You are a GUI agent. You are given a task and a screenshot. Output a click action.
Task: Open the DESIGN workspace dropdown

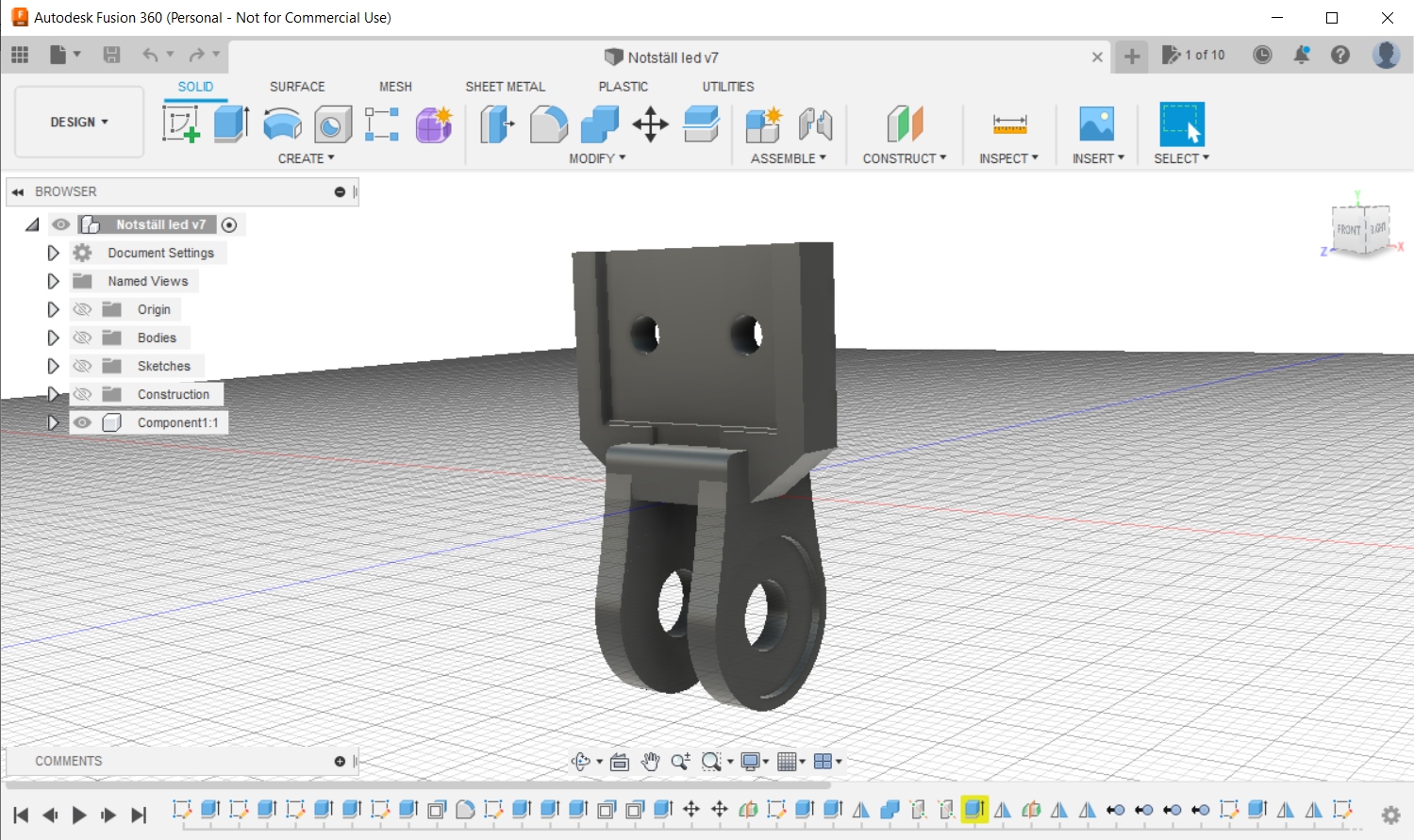pos(79,122)
